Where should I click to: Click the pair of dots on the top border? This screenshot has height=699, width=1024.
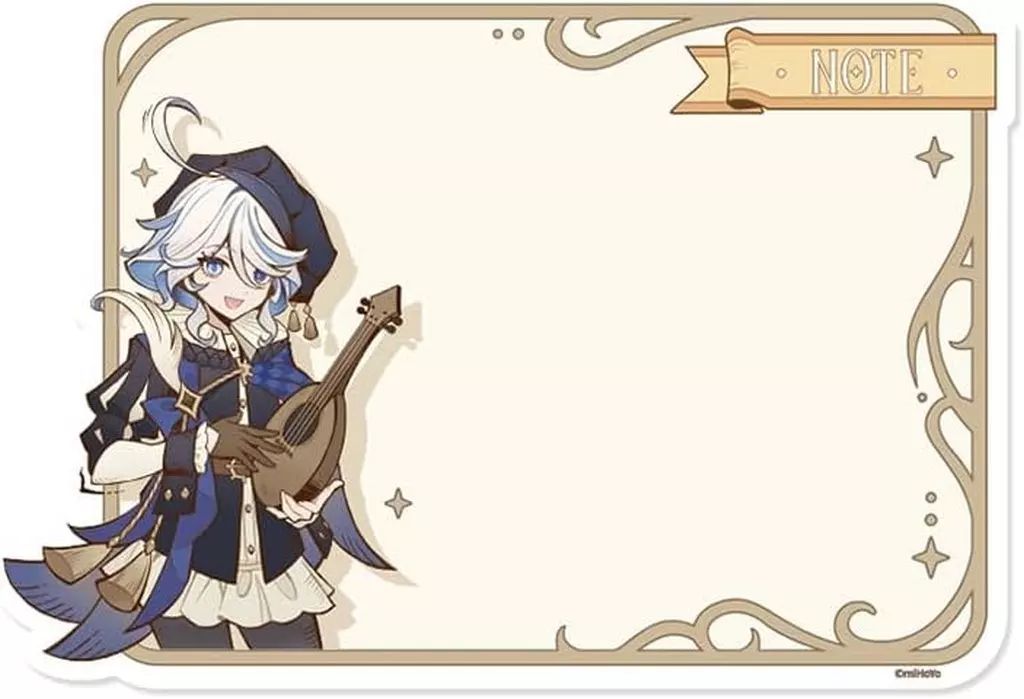click(508, 33)
